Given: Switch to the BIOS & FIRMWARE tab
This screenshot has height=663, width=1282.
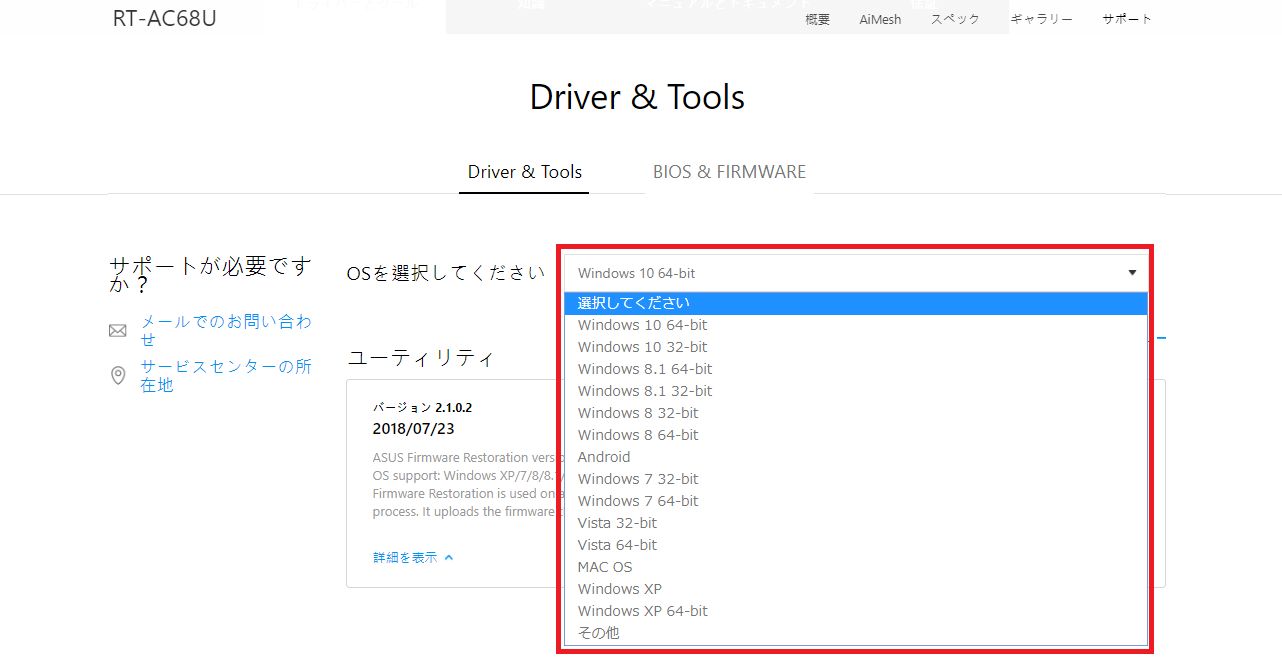Looking at the screenshot, I should click(x=729, y=172).
